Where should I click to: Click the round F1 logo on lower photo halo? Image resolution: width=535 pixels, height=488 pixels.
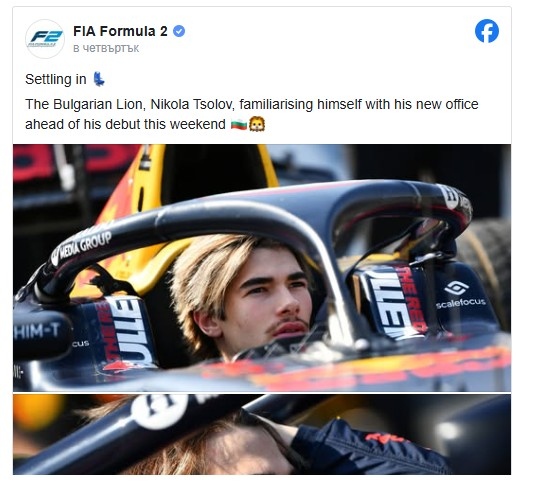tap(159, 410)
